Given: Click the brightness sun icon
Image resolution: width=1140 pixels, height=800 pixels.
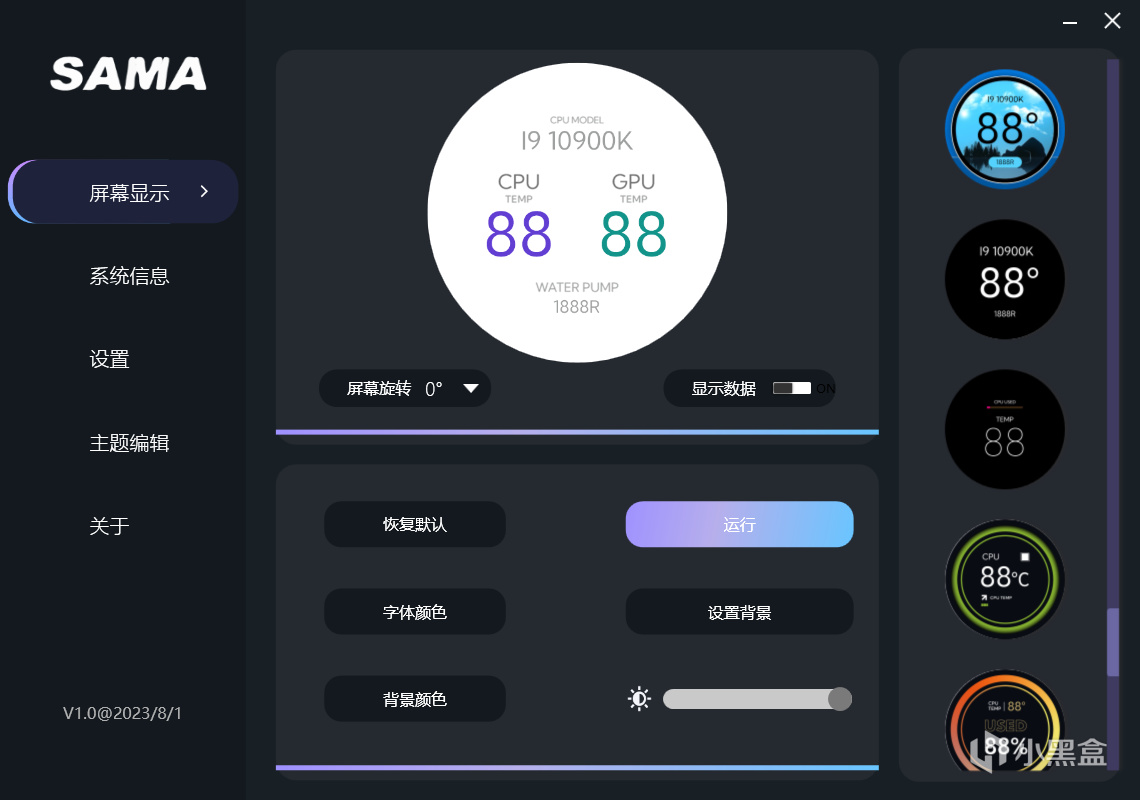Looking at the screenshot, I should click(x=639, y=699).
